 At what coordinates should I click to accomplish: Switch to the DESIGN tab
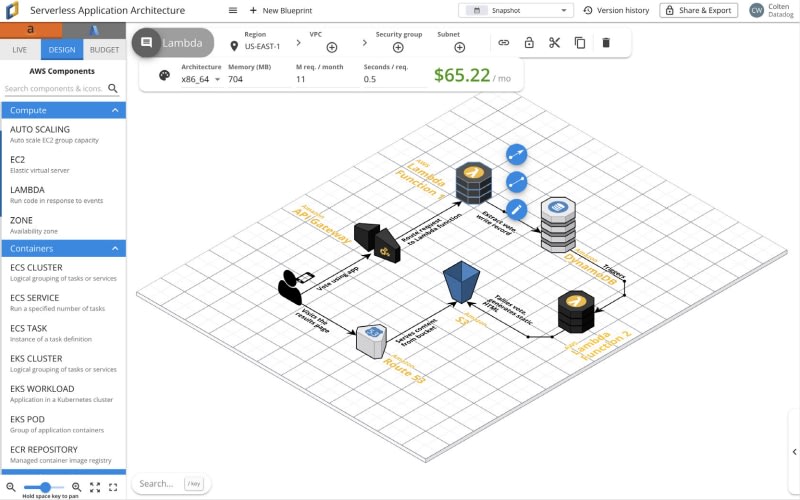[x=62, y=49]
